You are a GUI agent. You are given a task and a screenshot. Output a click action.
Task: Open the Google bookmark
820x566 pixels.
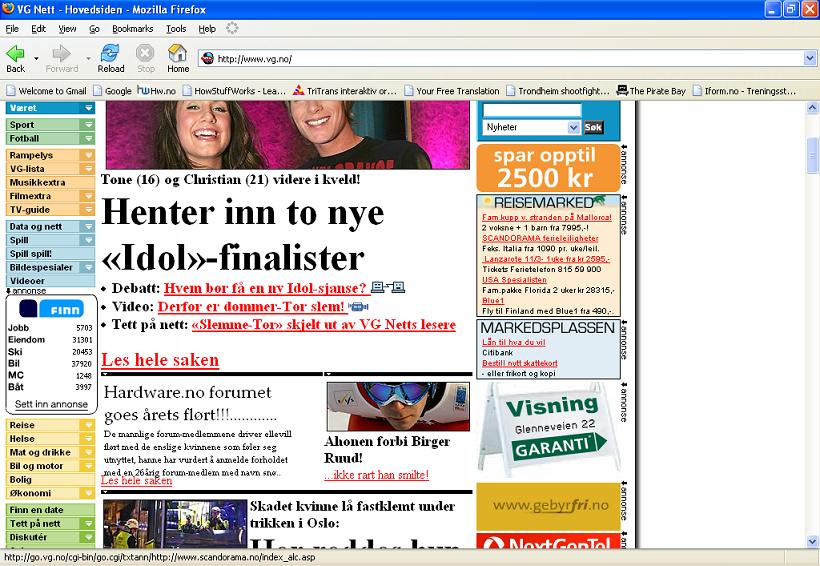pyautogui.click(x=112, y=91)
